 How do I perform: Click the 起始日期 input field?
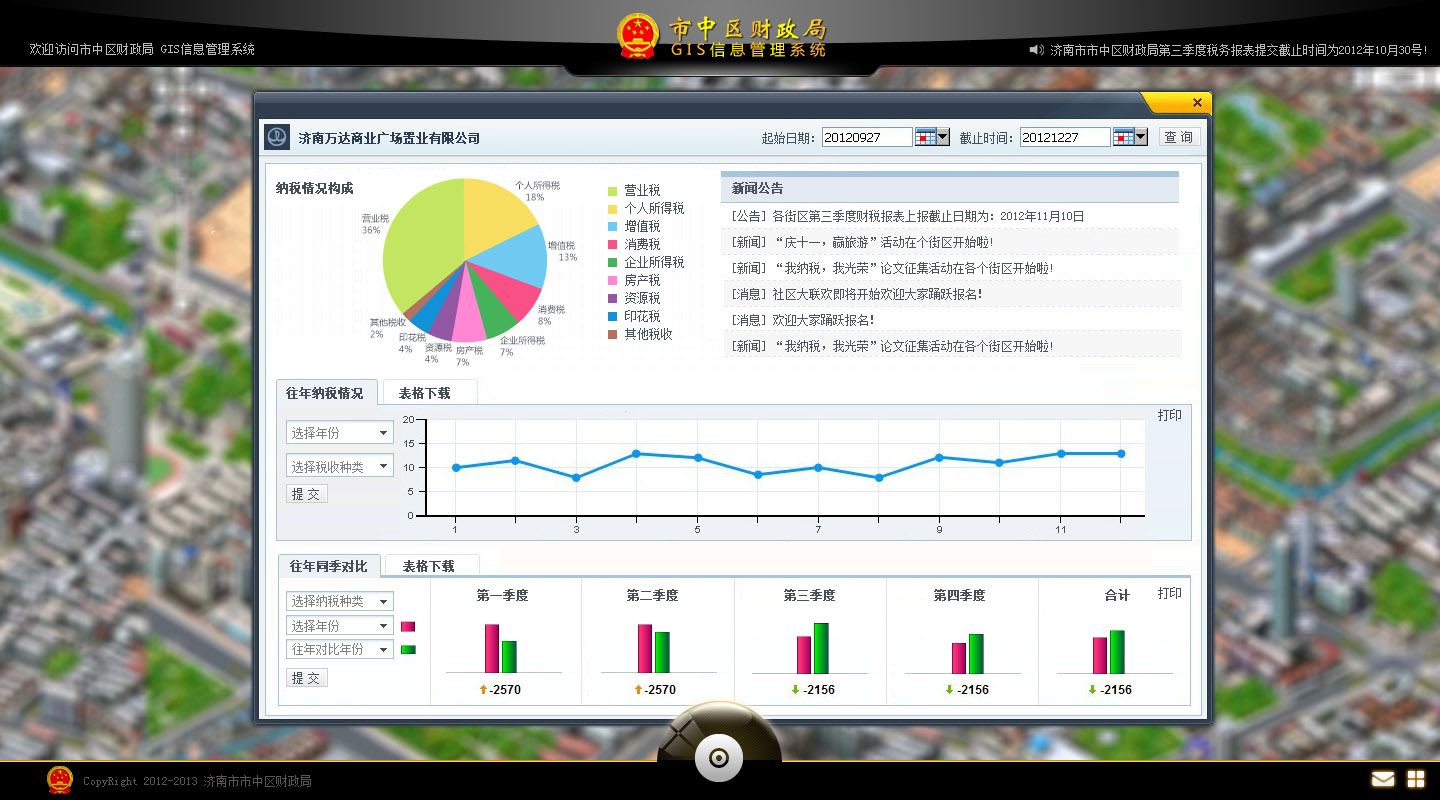coord(866,137)
